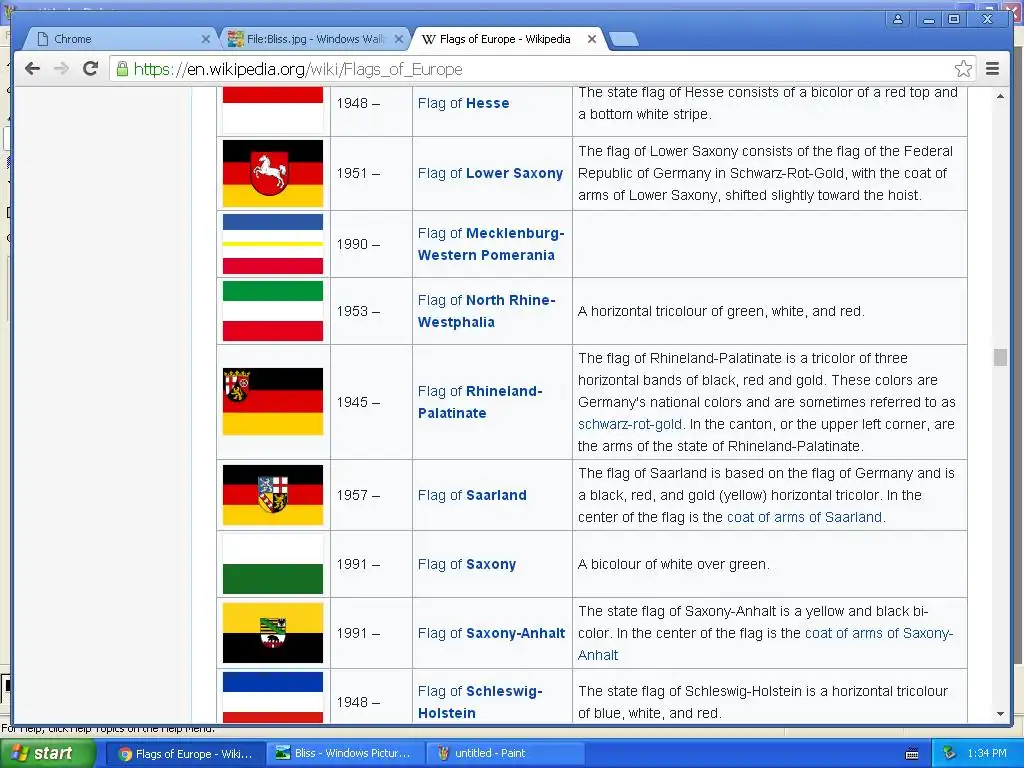Open coat of arms of Saxony-Anhalt link

tap(879, 633)
